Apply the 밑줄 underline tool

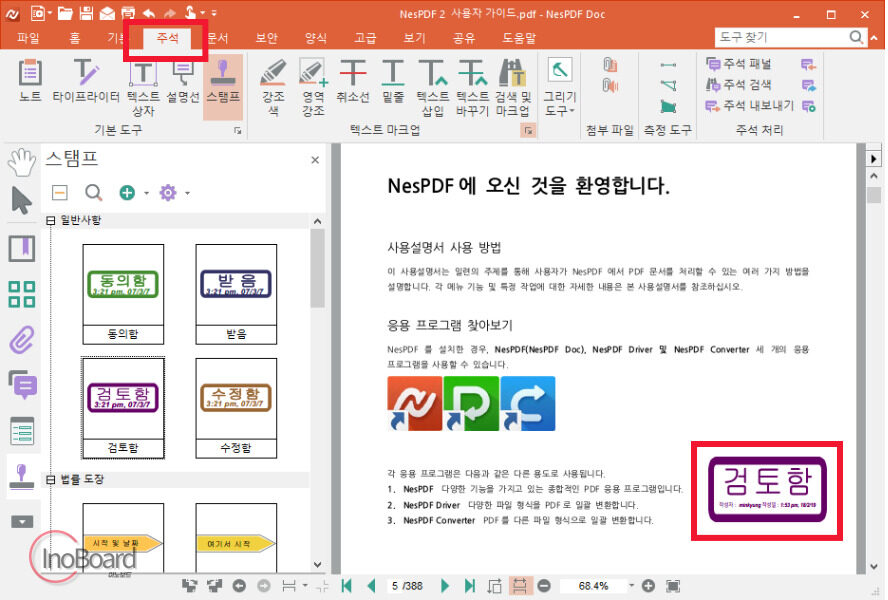[x=393, y=81]
